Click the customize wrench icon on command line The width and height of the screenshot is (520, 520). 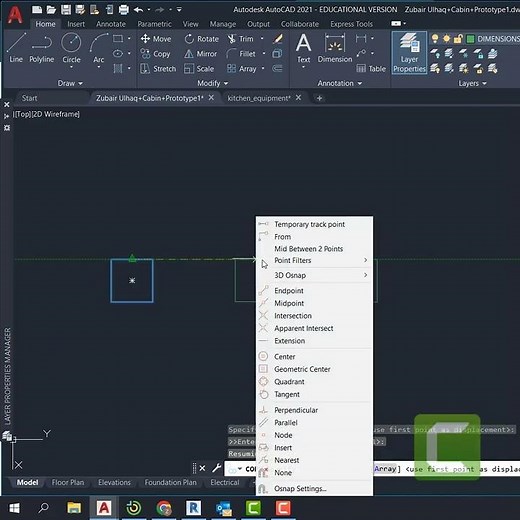click(x=217, y=468)
